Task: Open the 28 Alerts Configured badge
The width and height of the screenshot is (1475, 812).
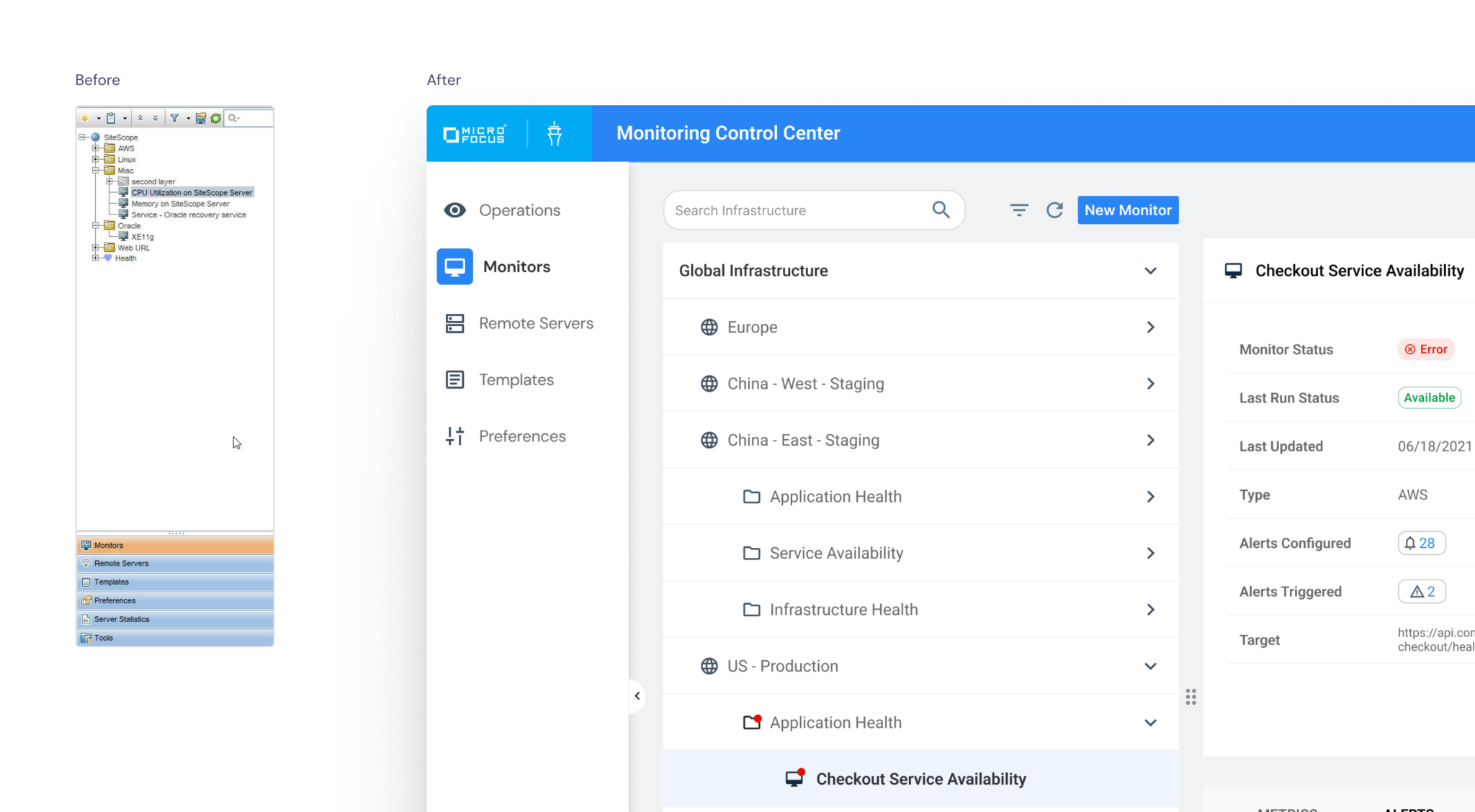Action: 1421,543
